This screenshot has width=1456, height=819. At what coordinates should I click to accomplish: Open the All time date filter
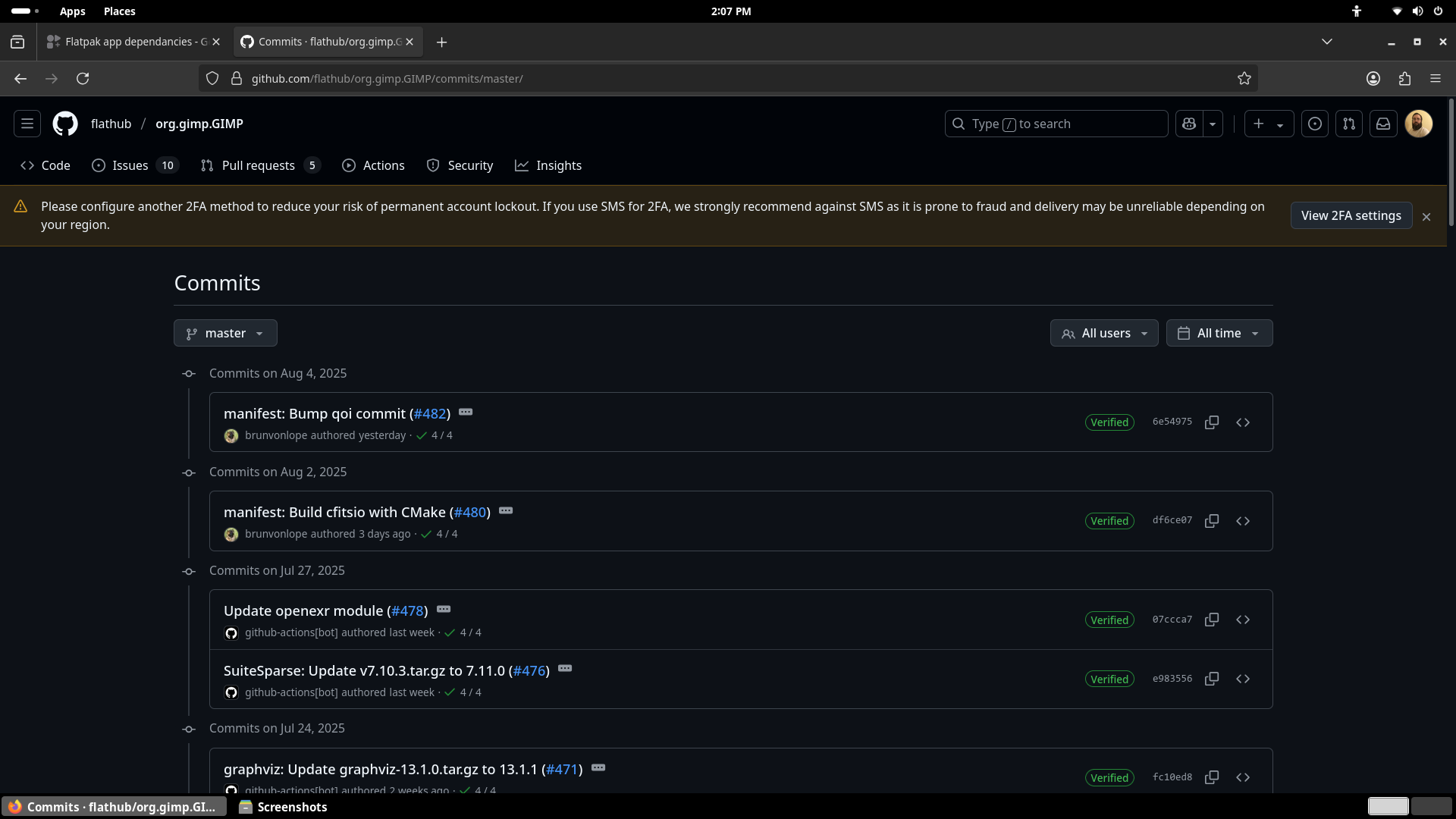click(1219, 333)
